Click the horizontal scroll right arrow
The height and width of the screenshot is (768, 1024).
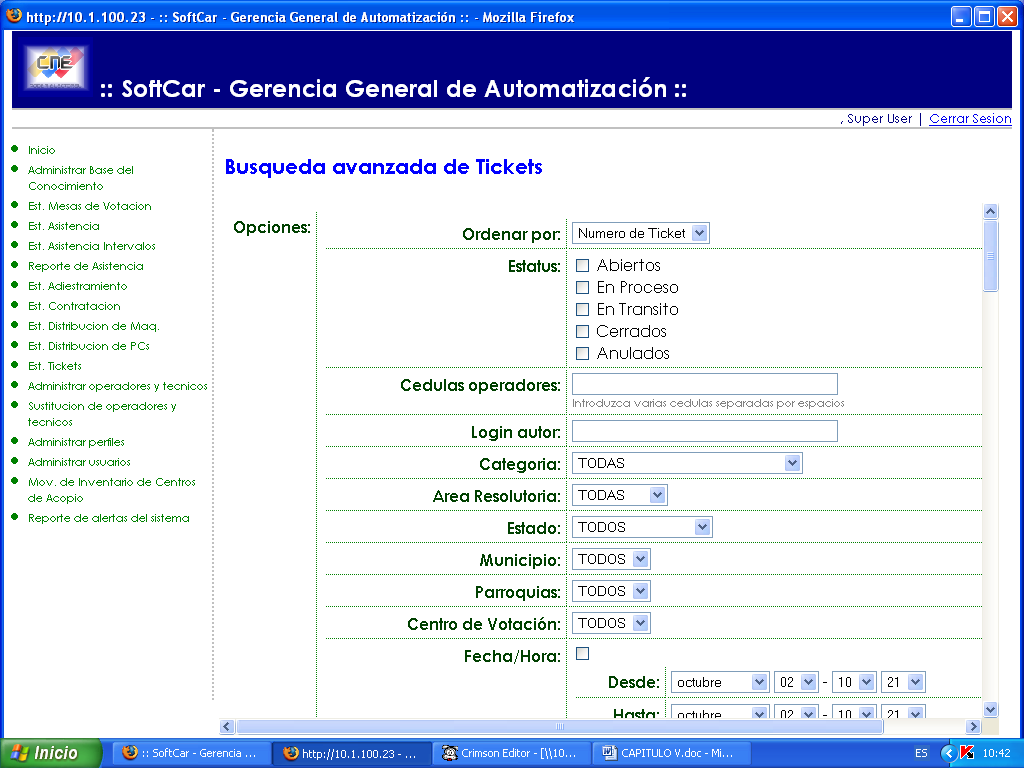coord(973,726)
